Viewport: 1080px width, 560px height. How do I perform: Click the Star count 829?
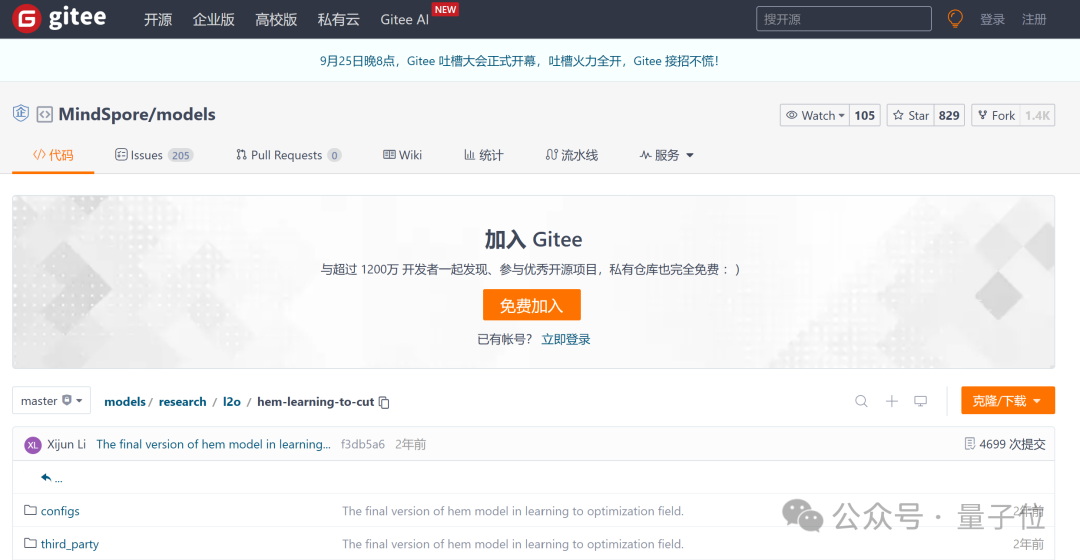[949, 115]
